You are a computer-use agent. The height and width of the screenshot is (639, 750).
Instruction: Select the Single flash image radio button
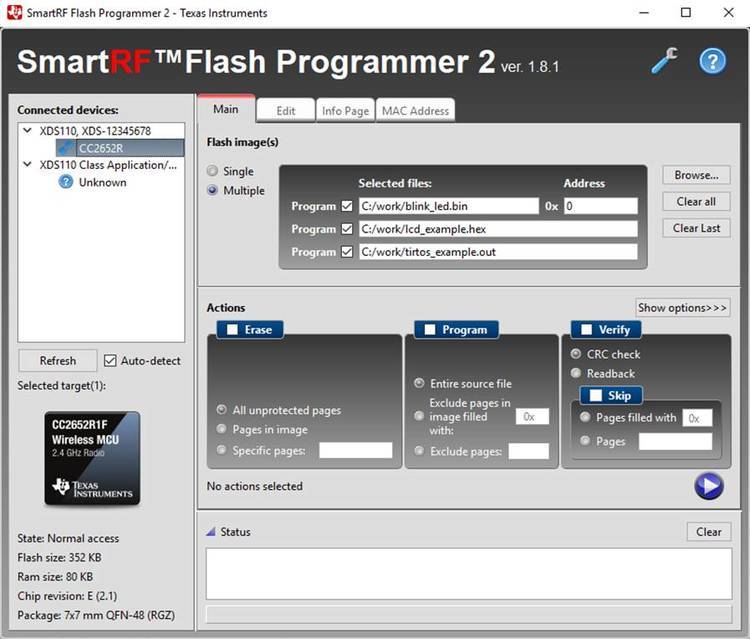pyautogui.click(x=212, y=171)
